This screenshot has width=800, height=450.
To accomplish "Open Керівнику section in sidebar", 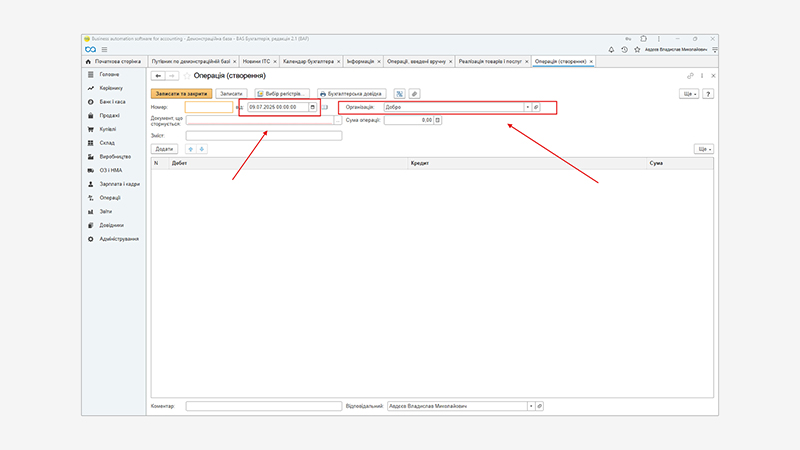I will click(111, 88).
